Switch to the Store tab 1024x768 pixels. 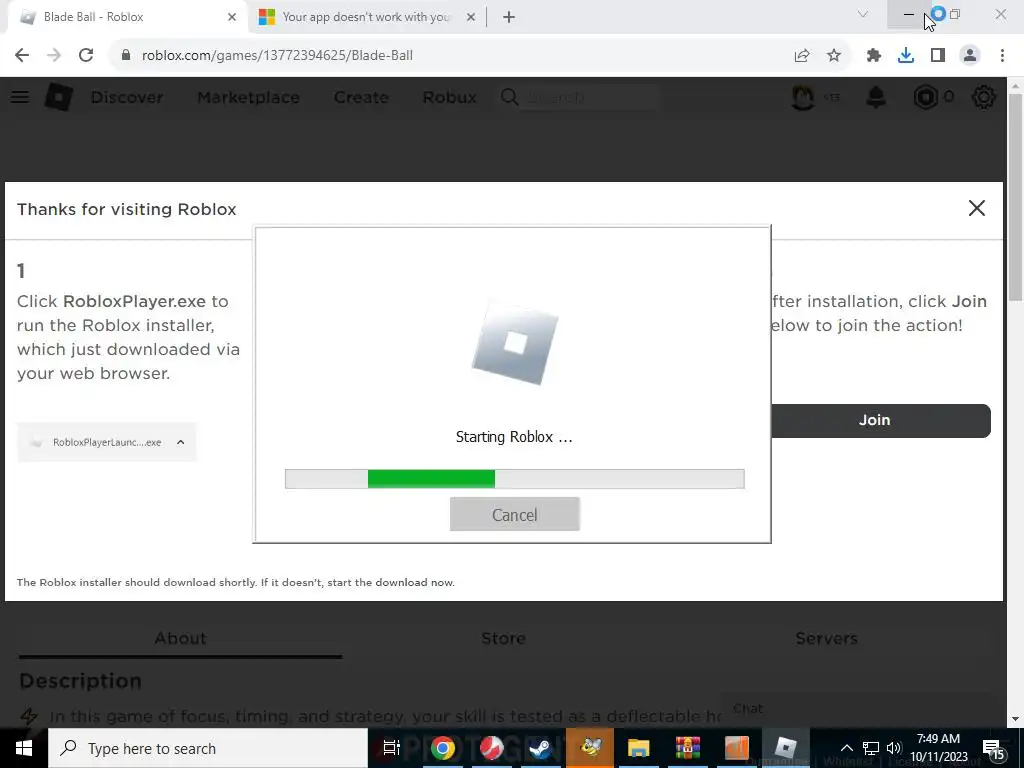click(504, 638)
